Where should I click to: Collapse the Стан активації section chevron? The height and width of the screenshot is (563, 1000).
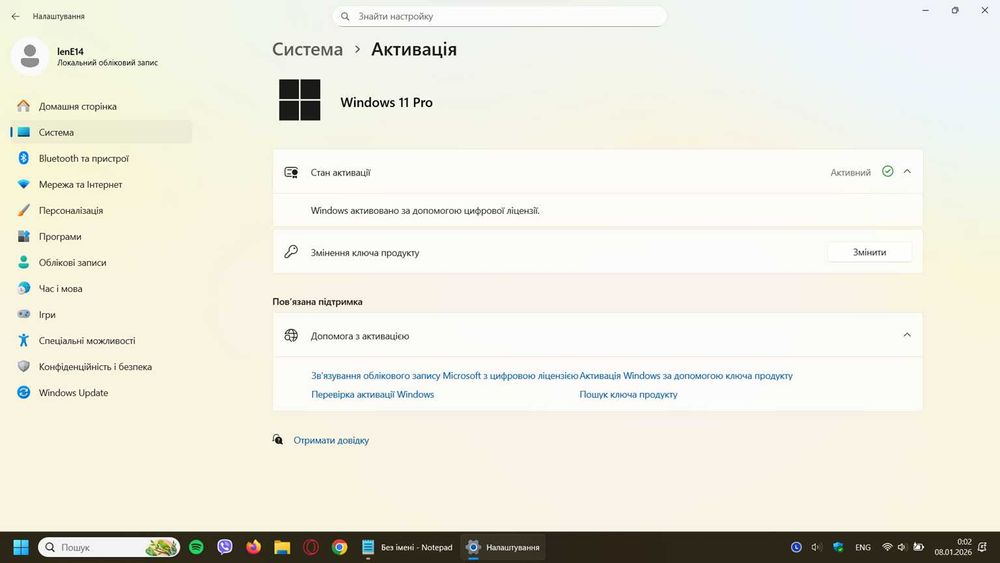(907, 172)
